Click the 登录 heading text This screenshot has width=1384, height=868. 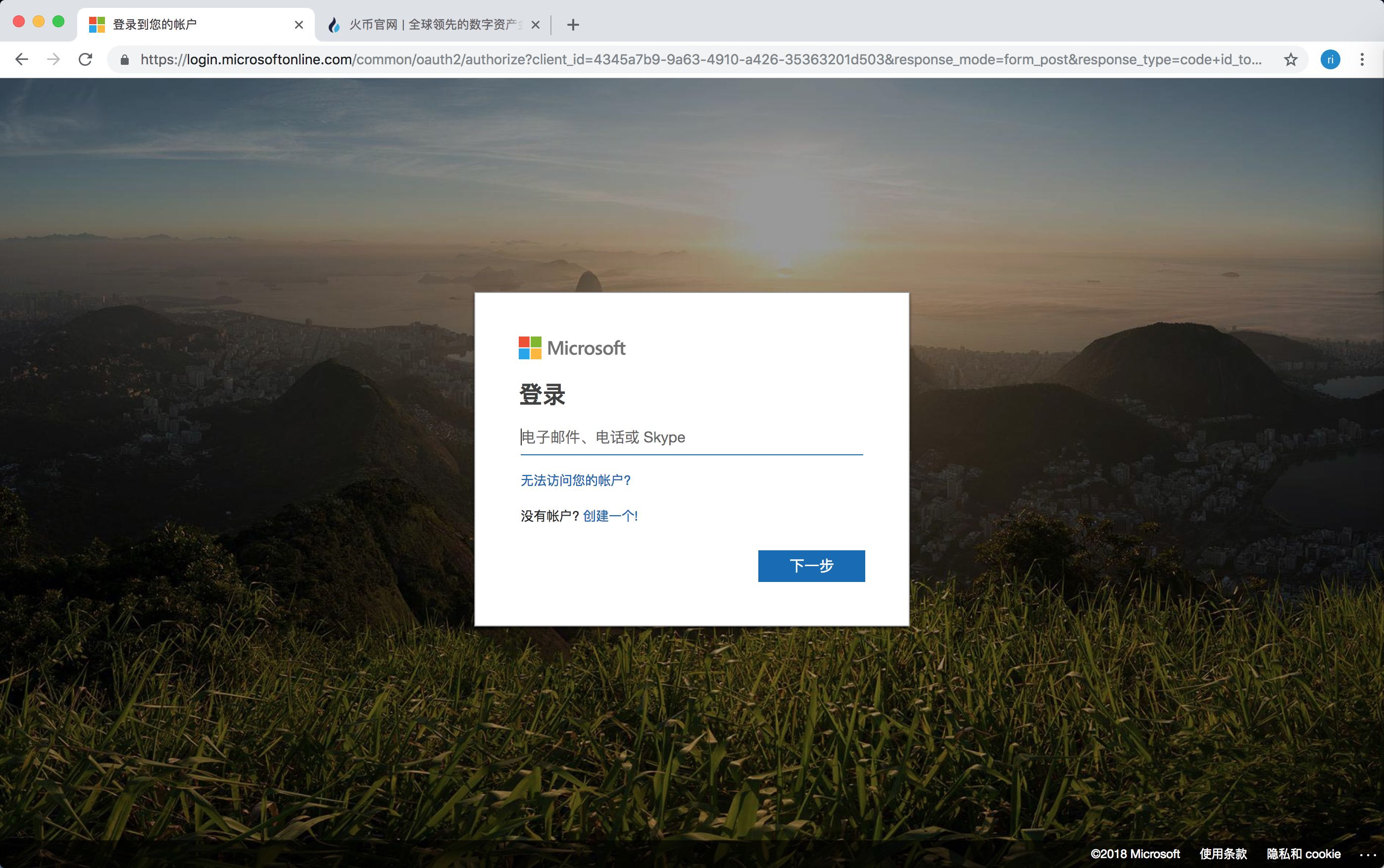coord(543,394)
